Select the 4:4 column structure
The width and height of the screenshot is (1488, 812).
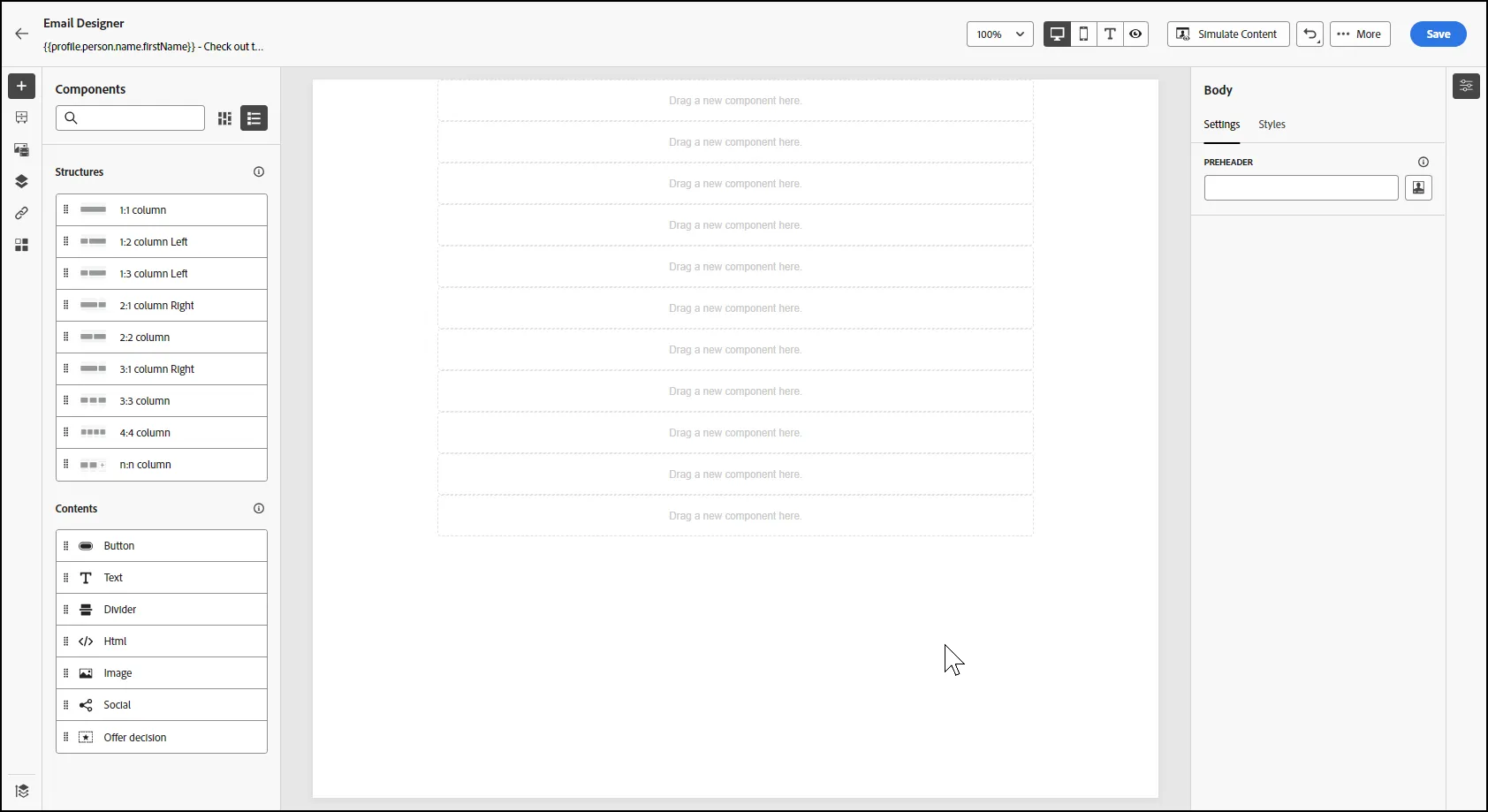click(162, 433)
